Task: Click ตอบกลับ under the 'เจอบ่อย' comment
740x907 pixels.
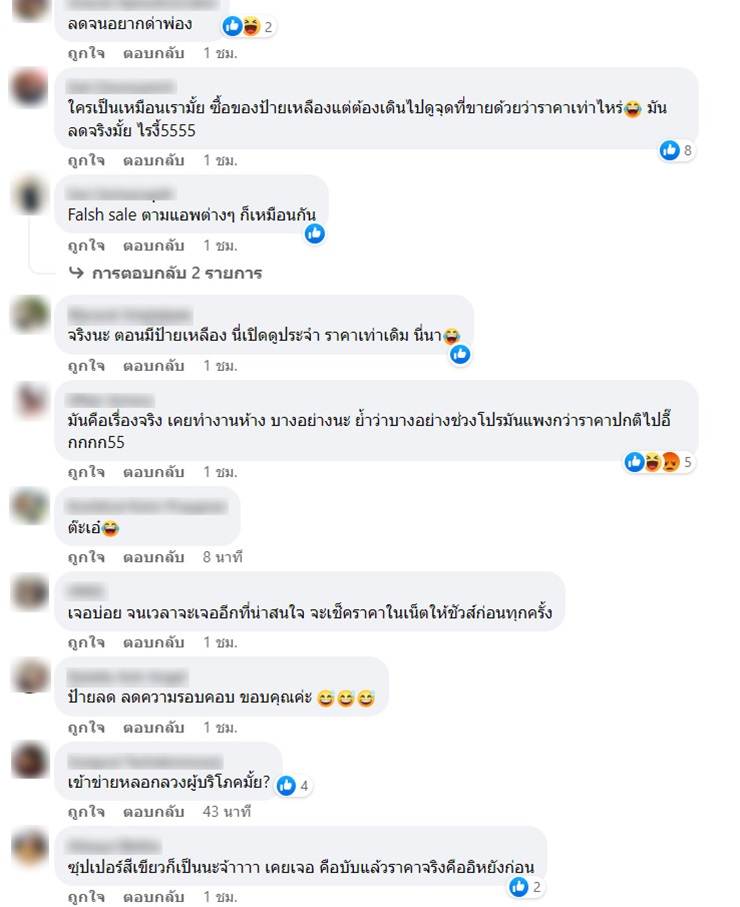Action: point(153,642)
